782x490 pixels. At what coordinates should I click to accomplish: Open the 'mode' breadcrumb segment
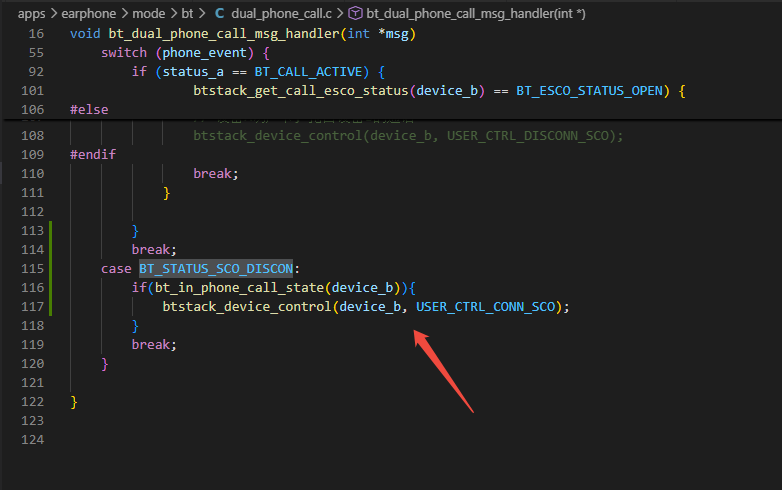pos(149,13)
